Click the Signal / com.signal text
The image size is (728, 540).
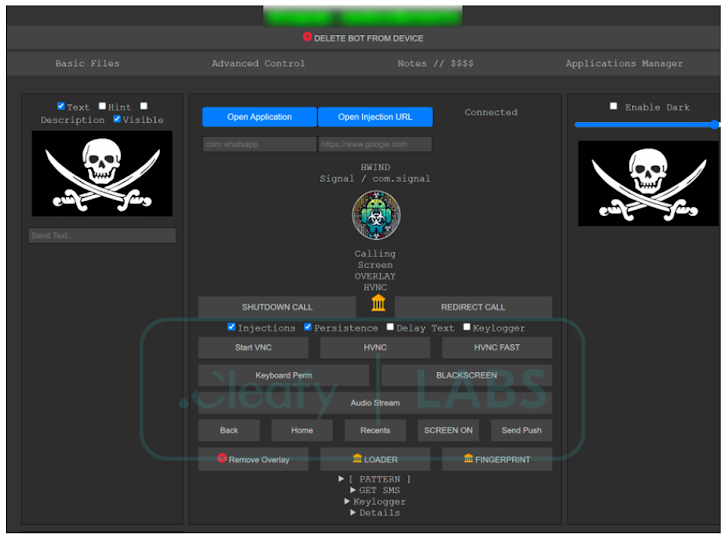[375, 178]
